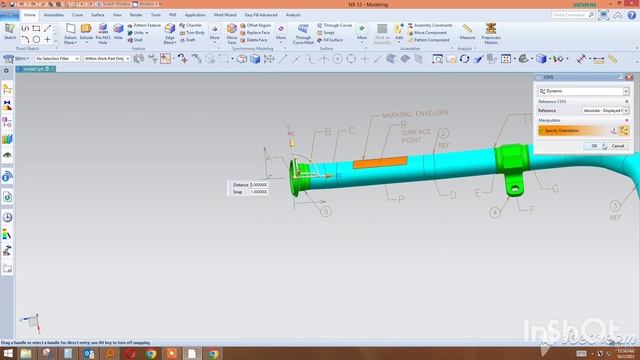The width and height of the screenshot is (640, 360).
Task: Click Through Curves command
Action: 335,25
